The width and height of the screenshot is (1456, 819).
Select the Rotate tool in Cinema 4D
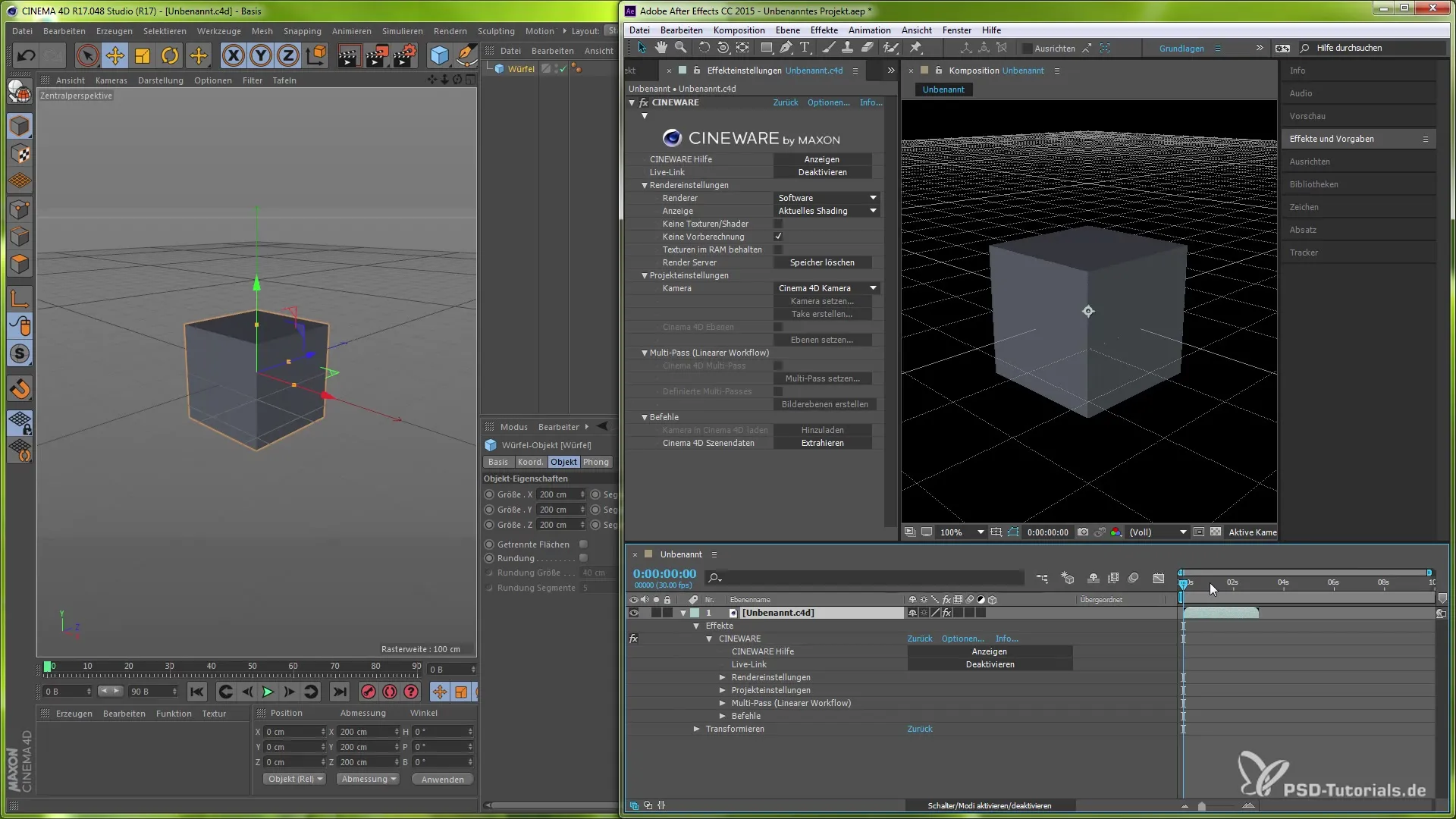tap(170, 55)
